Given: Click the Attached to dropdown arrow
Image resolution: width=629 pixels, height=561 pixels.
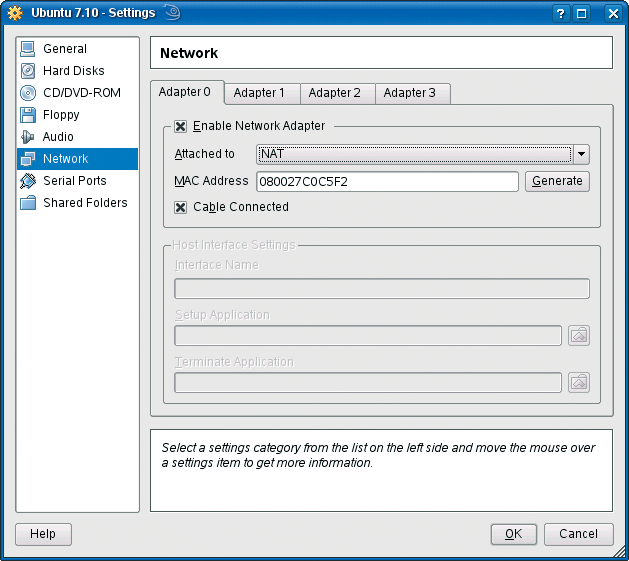Looking at the screenshot, I should pyautogui.click(x=581, y=154).
